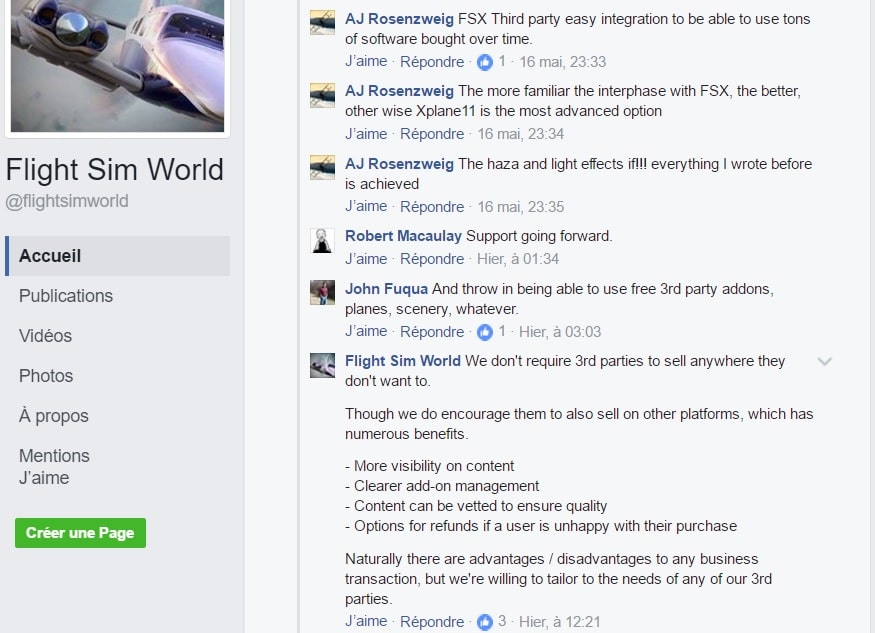Open John Fuqua's avatar thumbnail

coord(322,292)
